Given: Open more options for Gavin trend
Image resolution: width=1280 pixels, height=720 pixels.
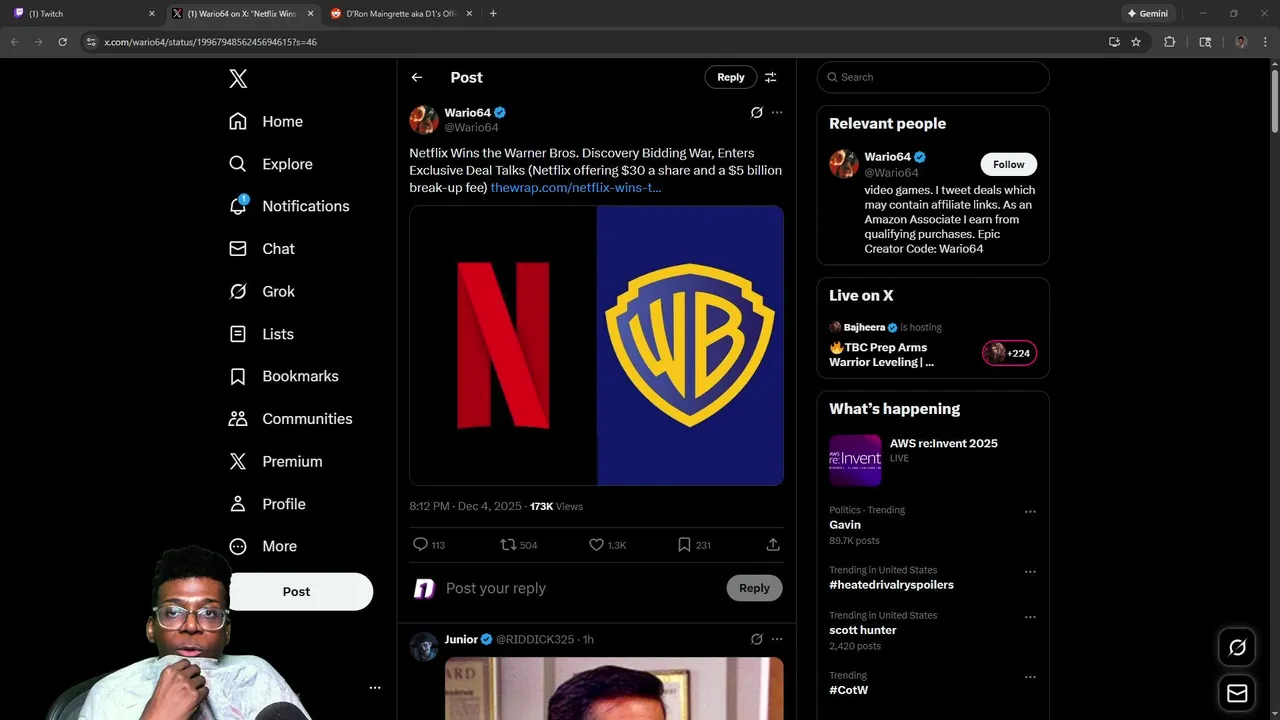Looking at the screenshot, I should 1030,511.
